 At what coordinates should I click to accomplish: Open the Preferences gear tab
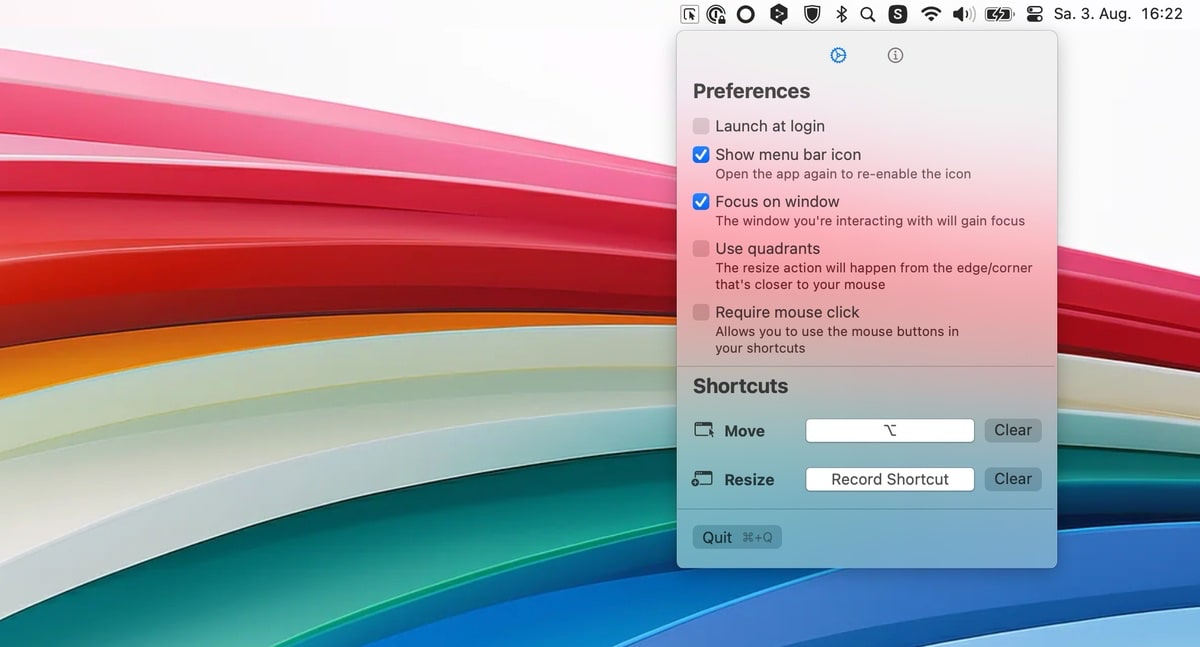(838, 55)
